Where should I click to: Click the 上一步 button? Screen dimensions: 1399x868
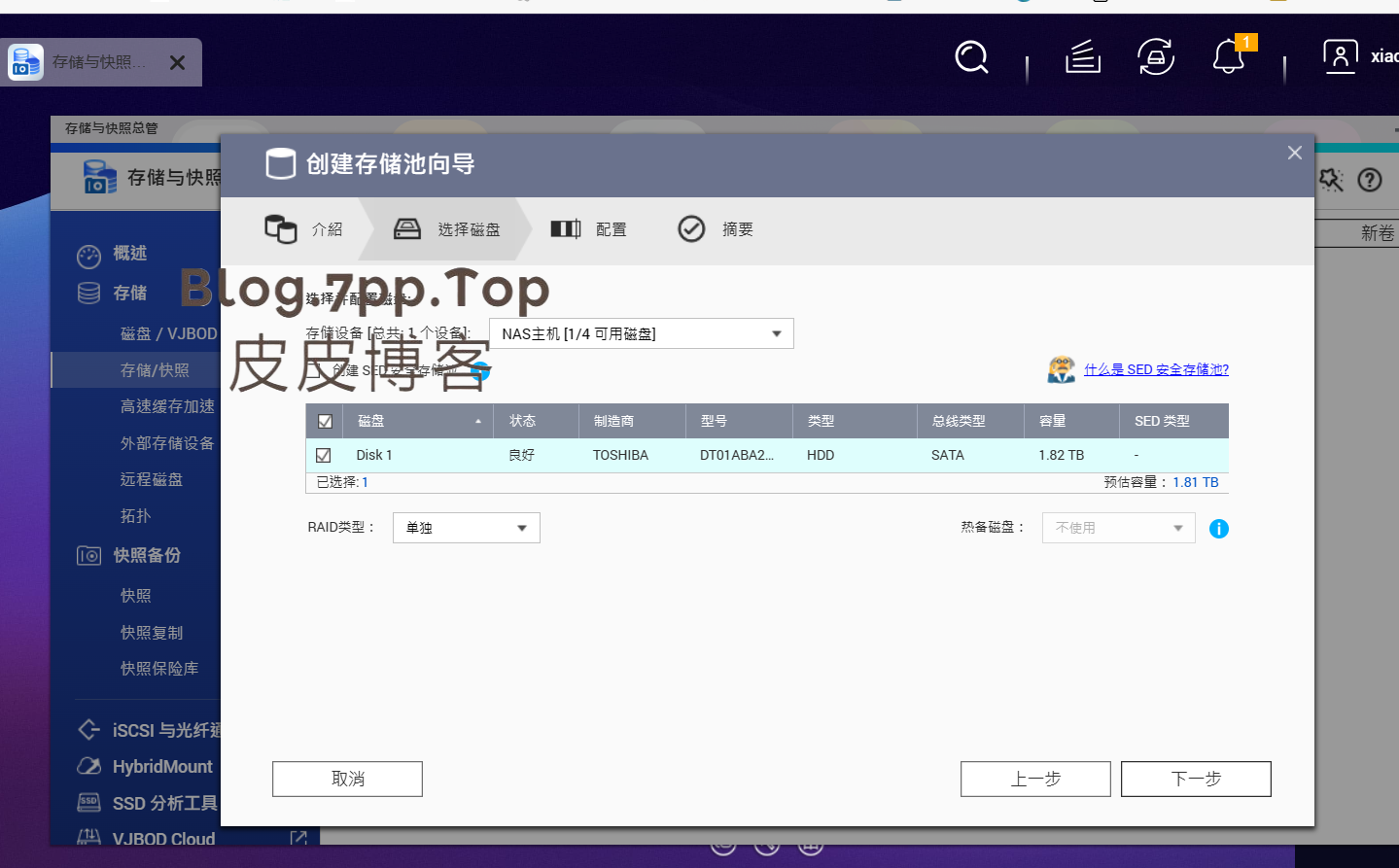(1035, 779)
